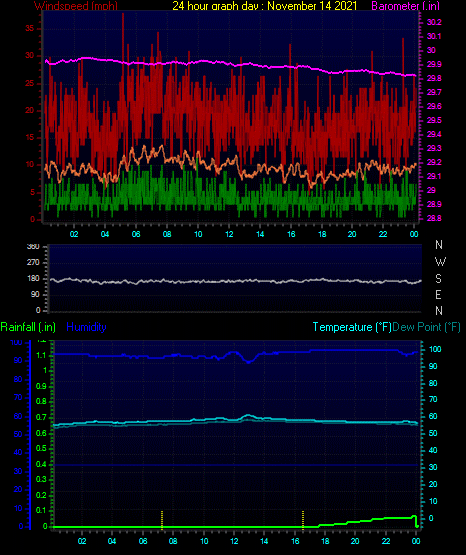Click the humidity dip near 13 hours
Screen dimensions: 466x555
[248, 361]
